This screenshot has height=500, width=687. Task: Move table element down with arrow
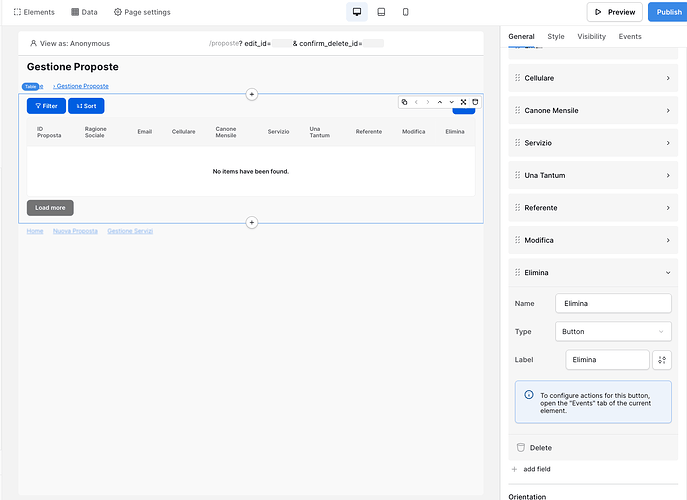[x=451, y=102]
